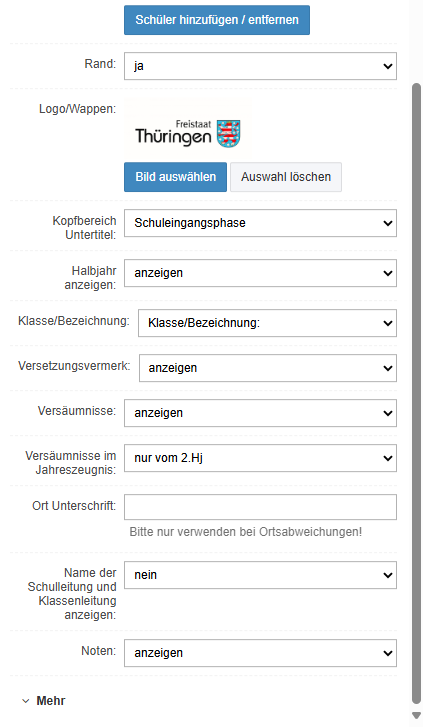Click Bild auswählen button

click(x=176, y=177)
